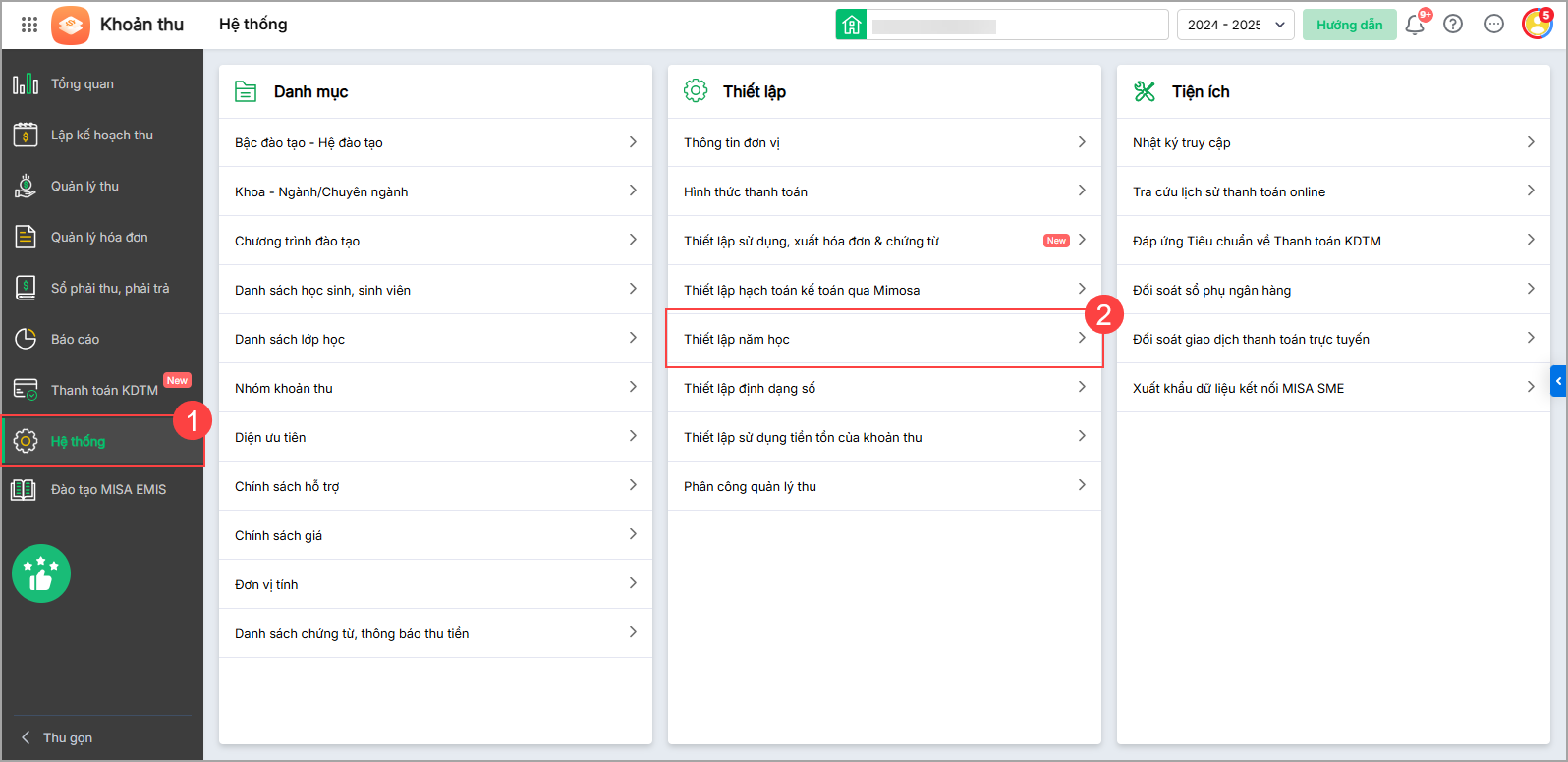This screenshot has height=762, width=1568.
Task: Click the Hướng dẫn button
Action: click(x=1350, y=25)
